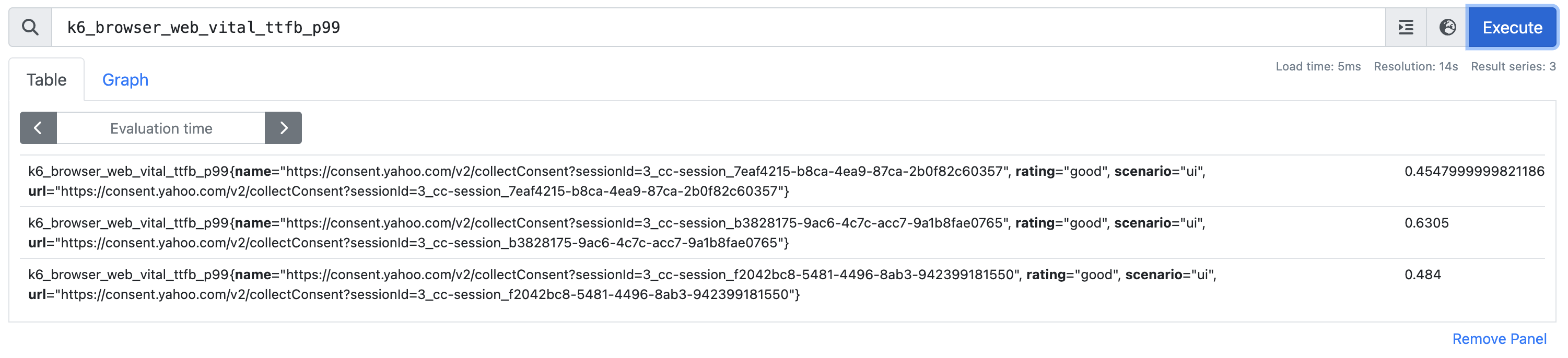Click the magnifier search icon
This screenshot has width=1568, height=358.
coord(30,27)
